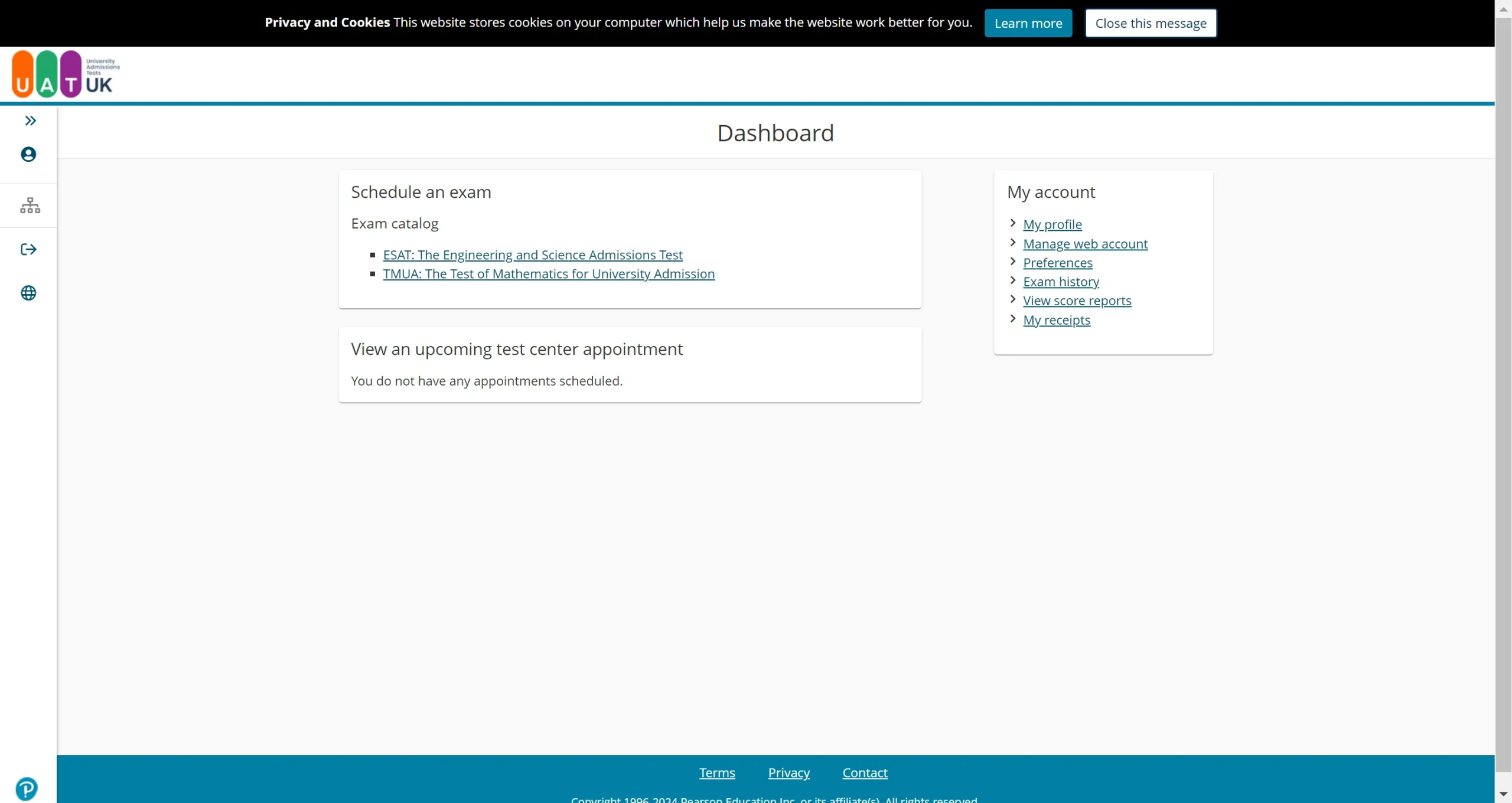Click chevron beside View score reports
Screen dimensions: 1512x803
[x=1013, y=299]
